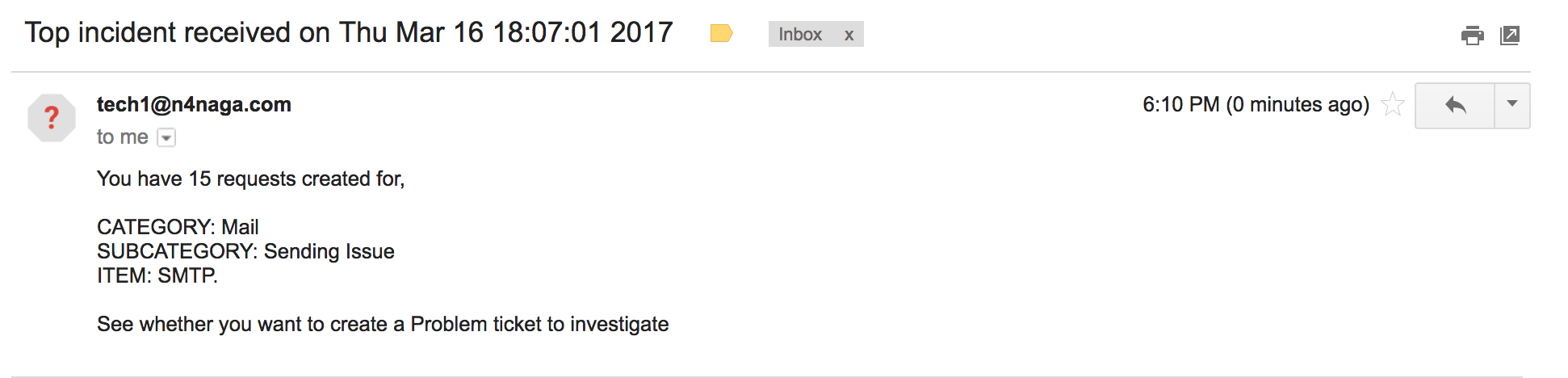
Task: Click the 'to me' recipient text
Action: tap(123, 137)
